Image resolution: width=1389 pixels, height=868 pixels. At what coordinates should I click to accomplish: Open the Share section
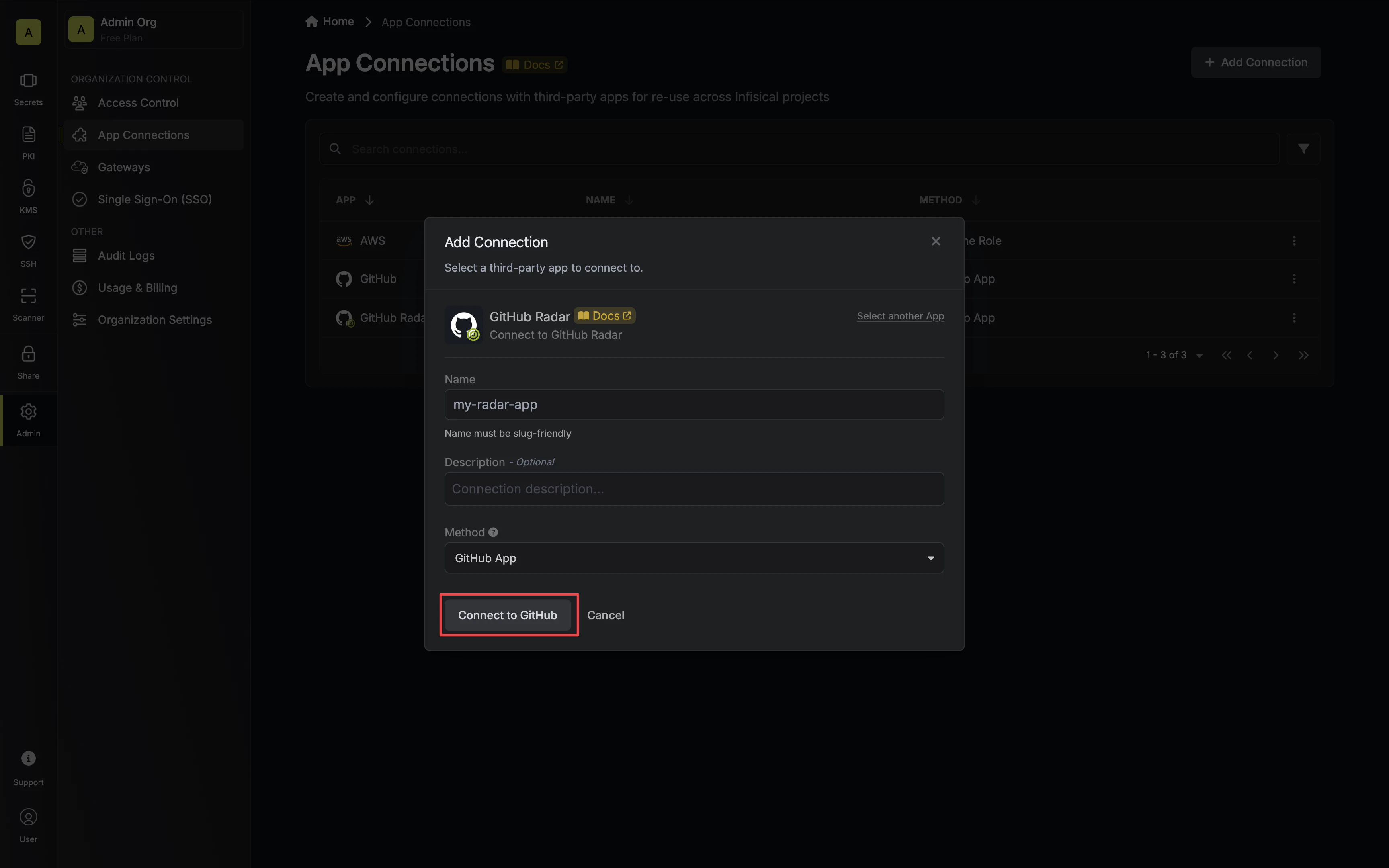28,363
